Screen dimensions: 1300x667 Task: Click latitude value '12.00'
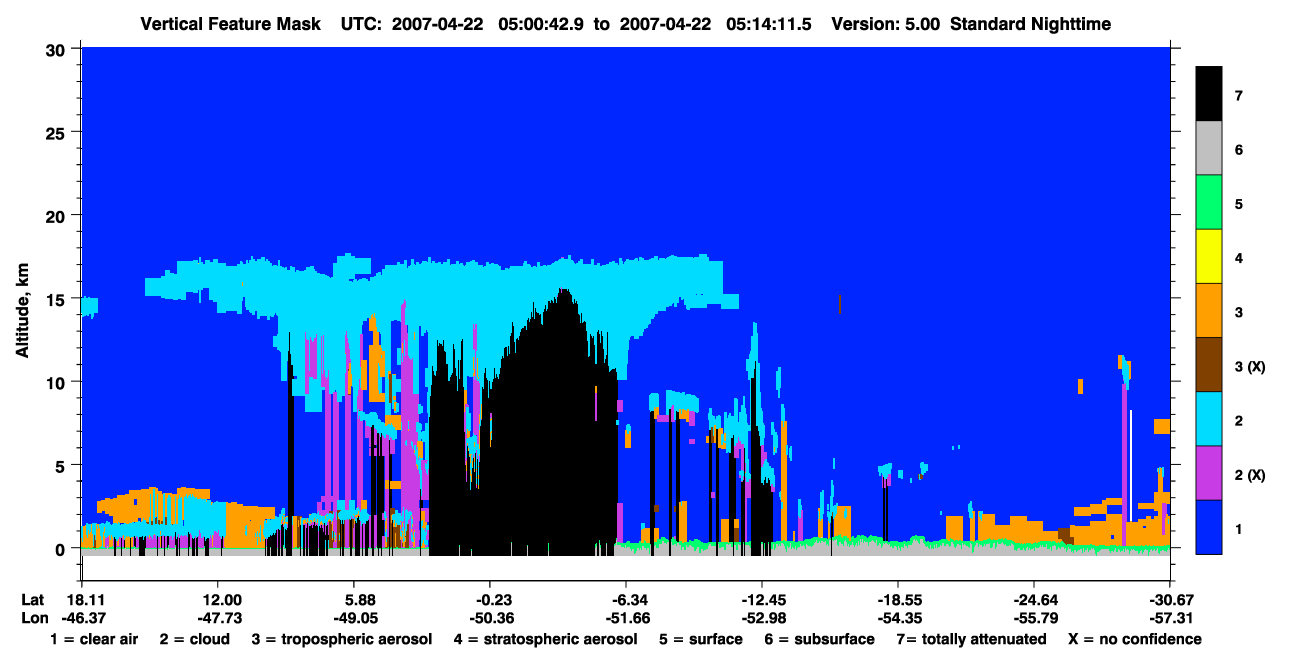(217, 599)
